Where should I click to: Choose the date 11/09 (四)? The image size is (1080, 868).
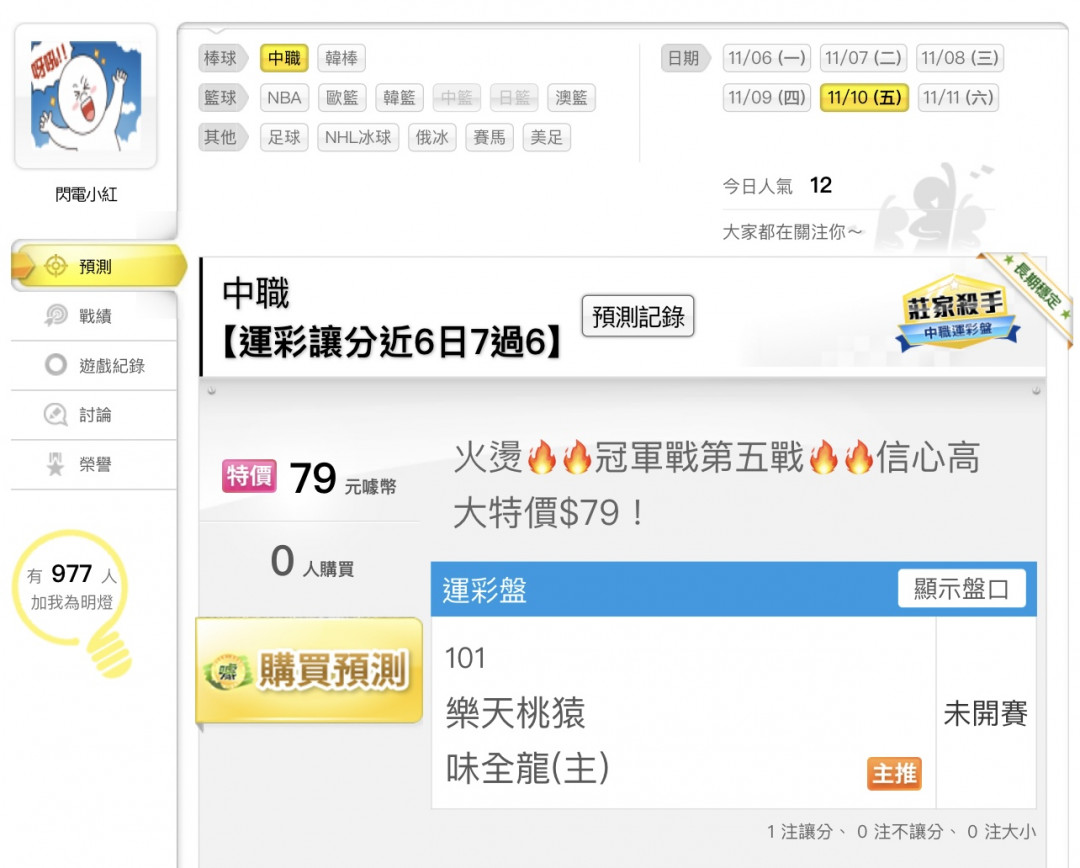(x=767, y=98)
